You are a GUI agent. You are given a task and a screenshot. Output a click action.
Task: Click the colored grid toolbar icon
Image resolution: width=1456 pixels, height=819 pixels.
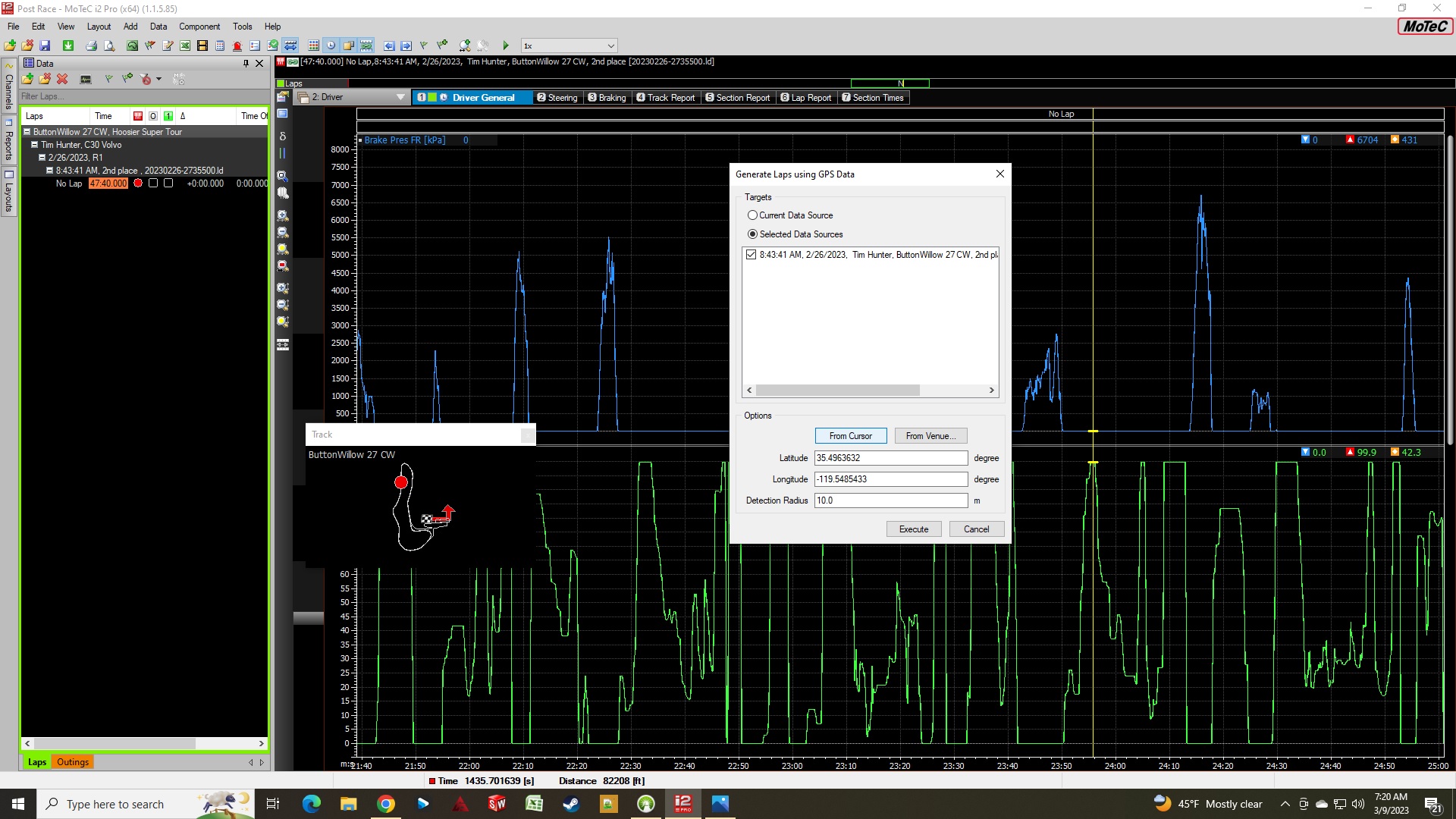pyautogui.click(x=313, y=45)
